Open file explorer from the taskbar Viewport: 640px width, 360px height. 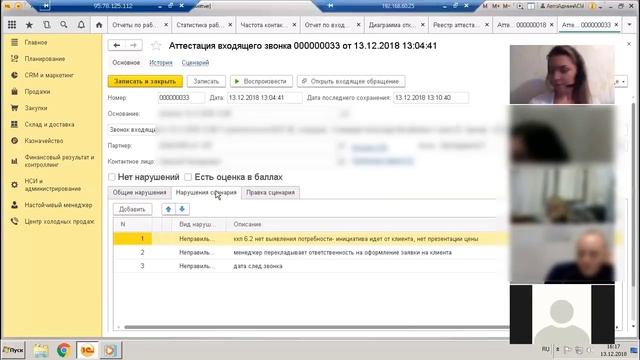pyautogui.click(x=40, y=350)
